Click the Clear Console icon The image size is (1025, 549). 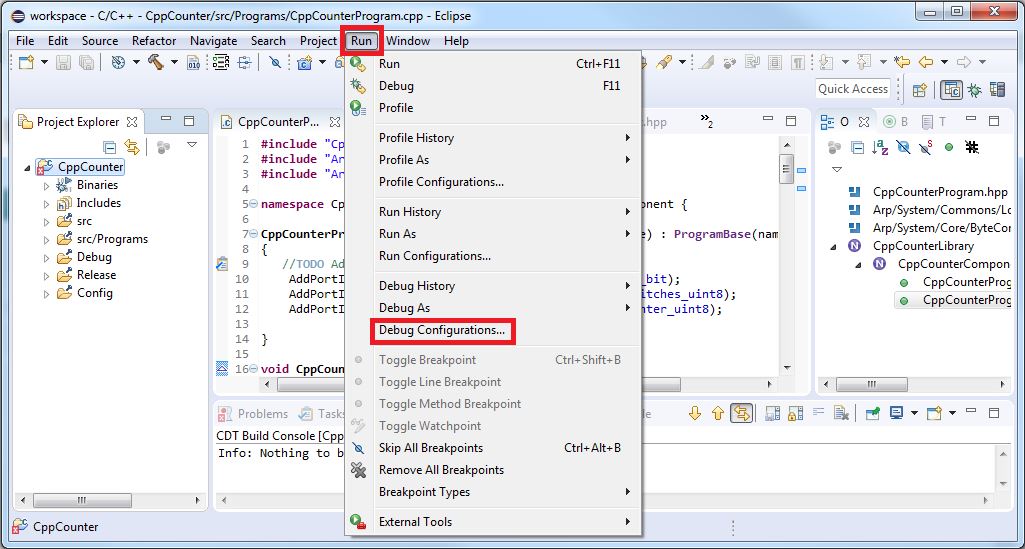841,413
